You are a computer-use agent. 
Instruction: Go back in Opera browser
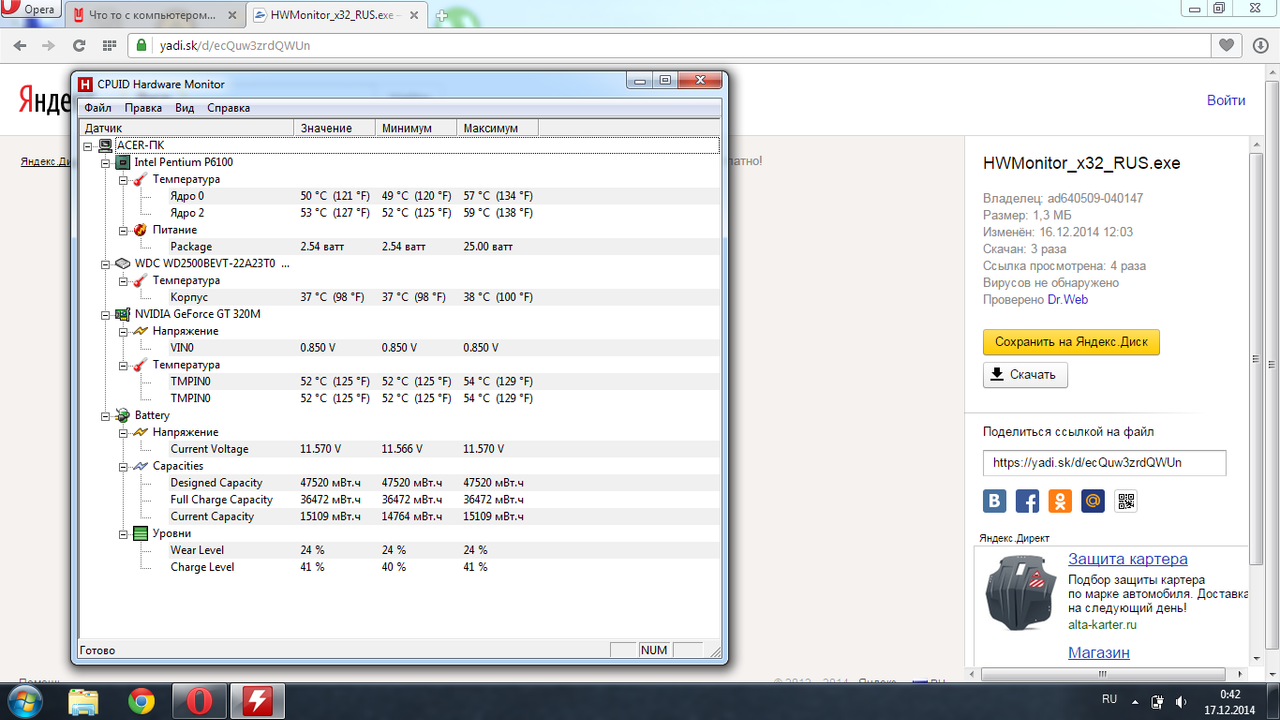tap(20, 45)
